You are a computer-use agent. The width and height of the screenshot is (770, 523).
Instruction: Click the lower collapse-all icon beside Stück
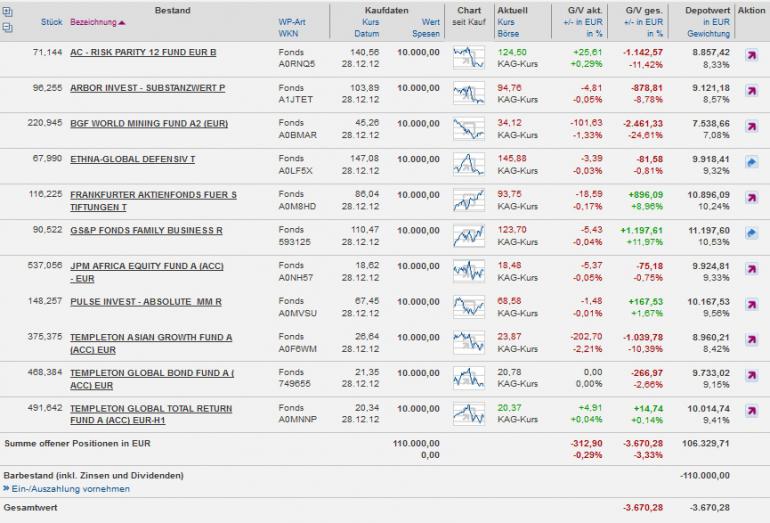coord(8,27)
